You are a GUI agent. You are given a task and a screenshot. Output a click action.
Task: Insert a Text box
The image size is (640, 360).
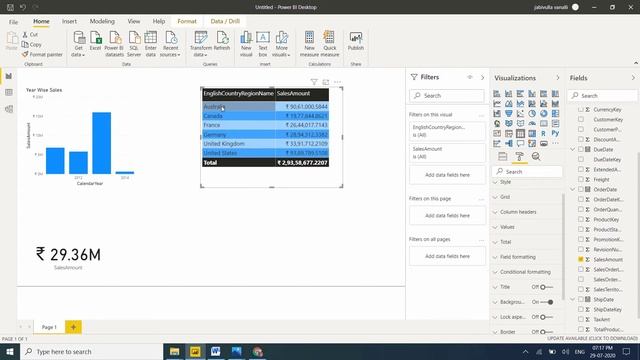click(x=263, y=44)
